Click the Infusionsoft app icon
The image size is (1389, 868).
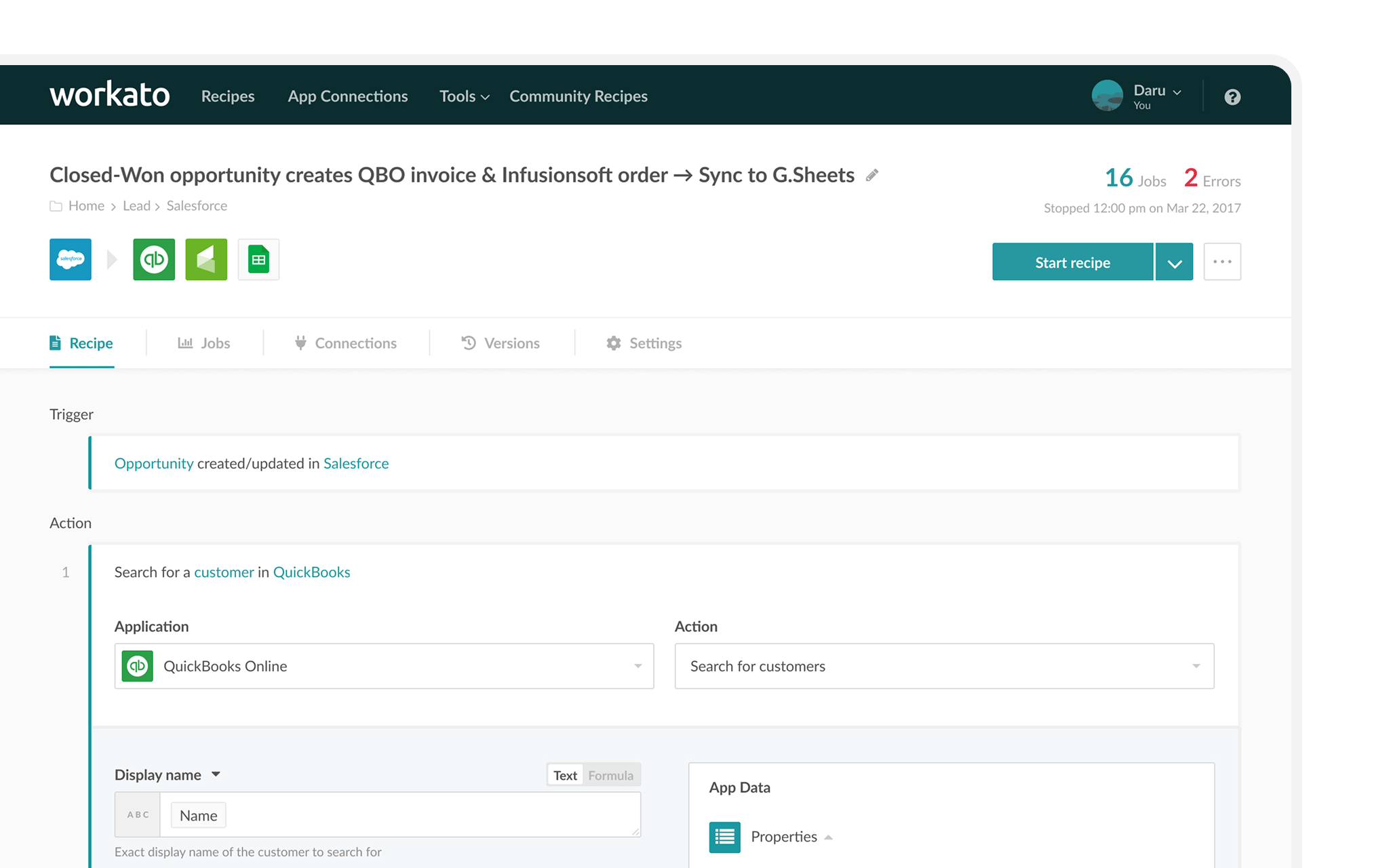click(x=206, y=259)
